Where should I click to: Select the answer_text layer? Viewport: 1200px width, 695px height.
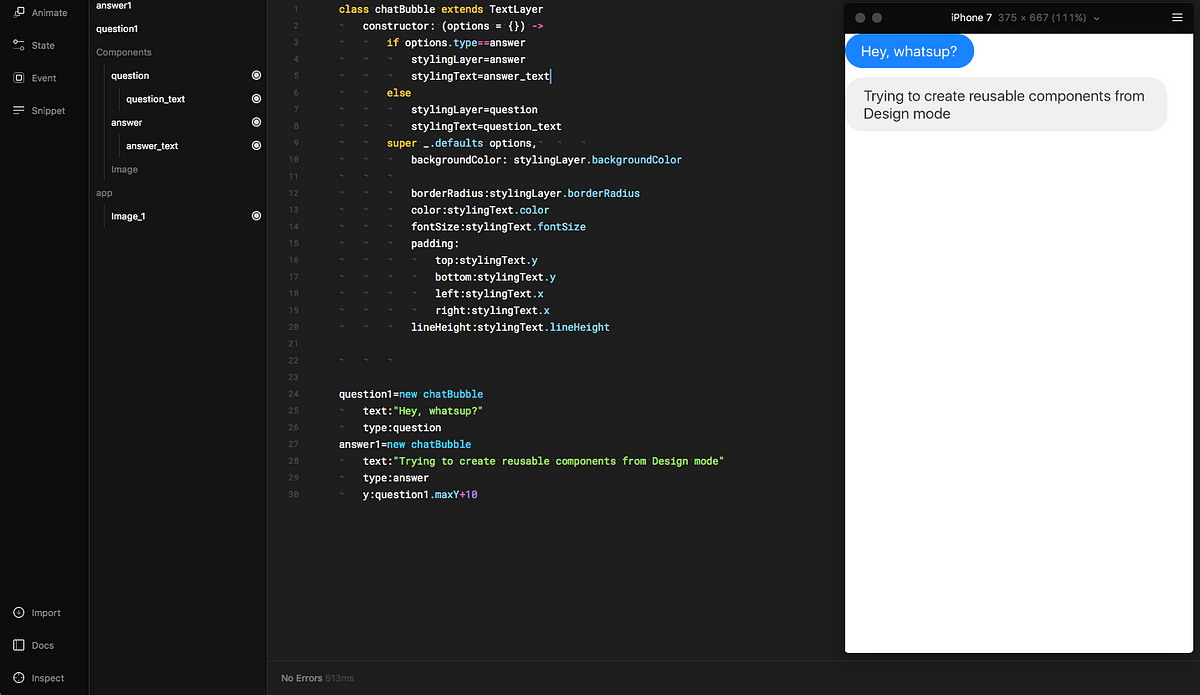[x=152, y=146]
